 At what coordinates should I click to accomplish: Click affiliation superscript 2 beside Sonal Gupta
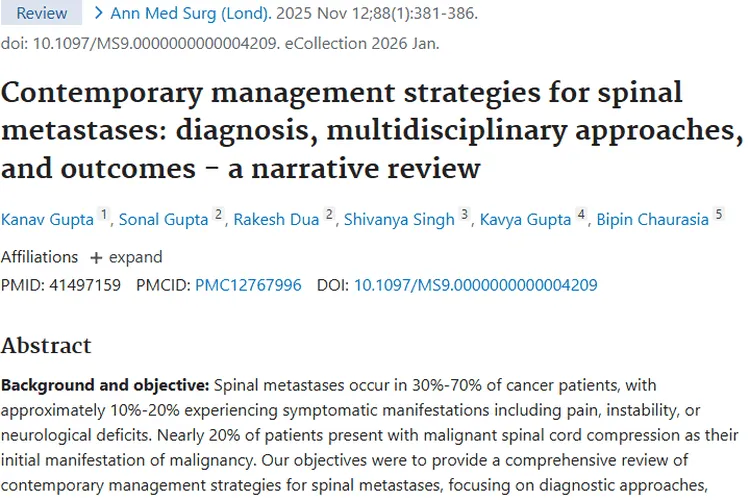[x=218, y=216]
